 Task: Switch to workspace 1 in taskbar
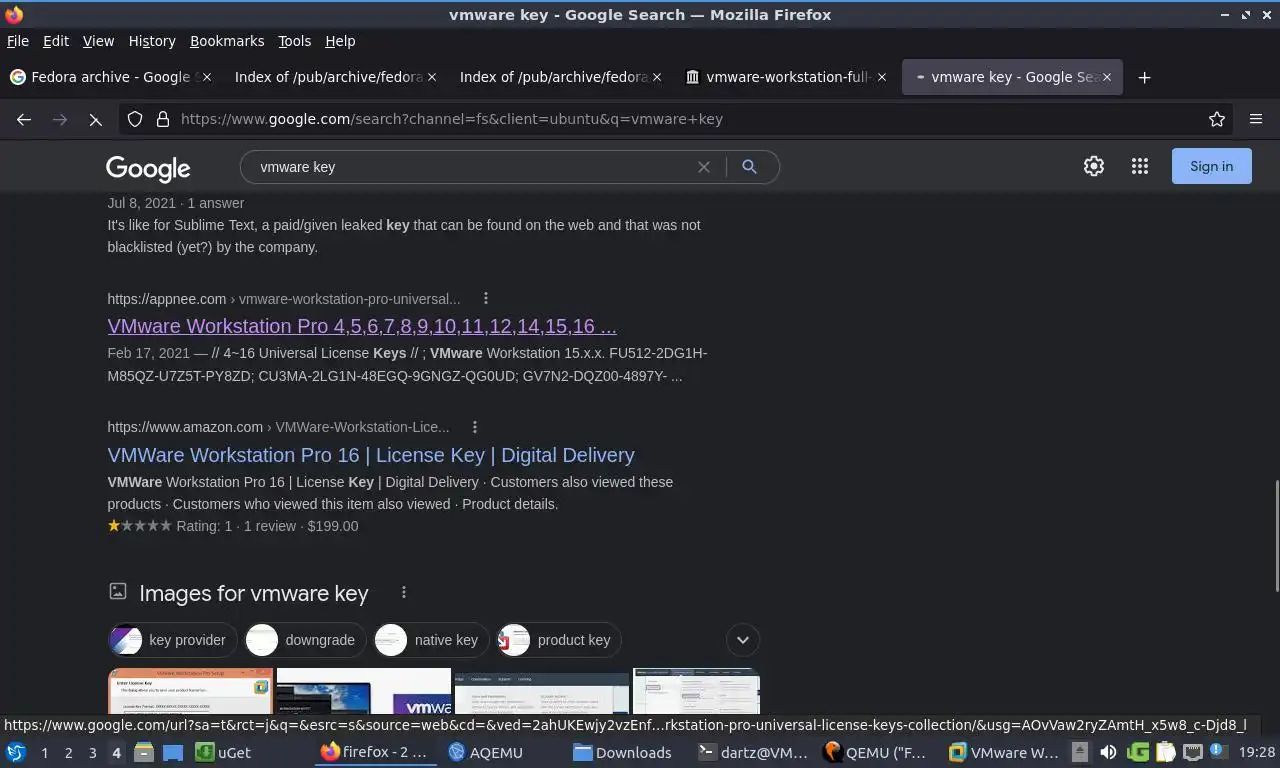click(44, 752)
